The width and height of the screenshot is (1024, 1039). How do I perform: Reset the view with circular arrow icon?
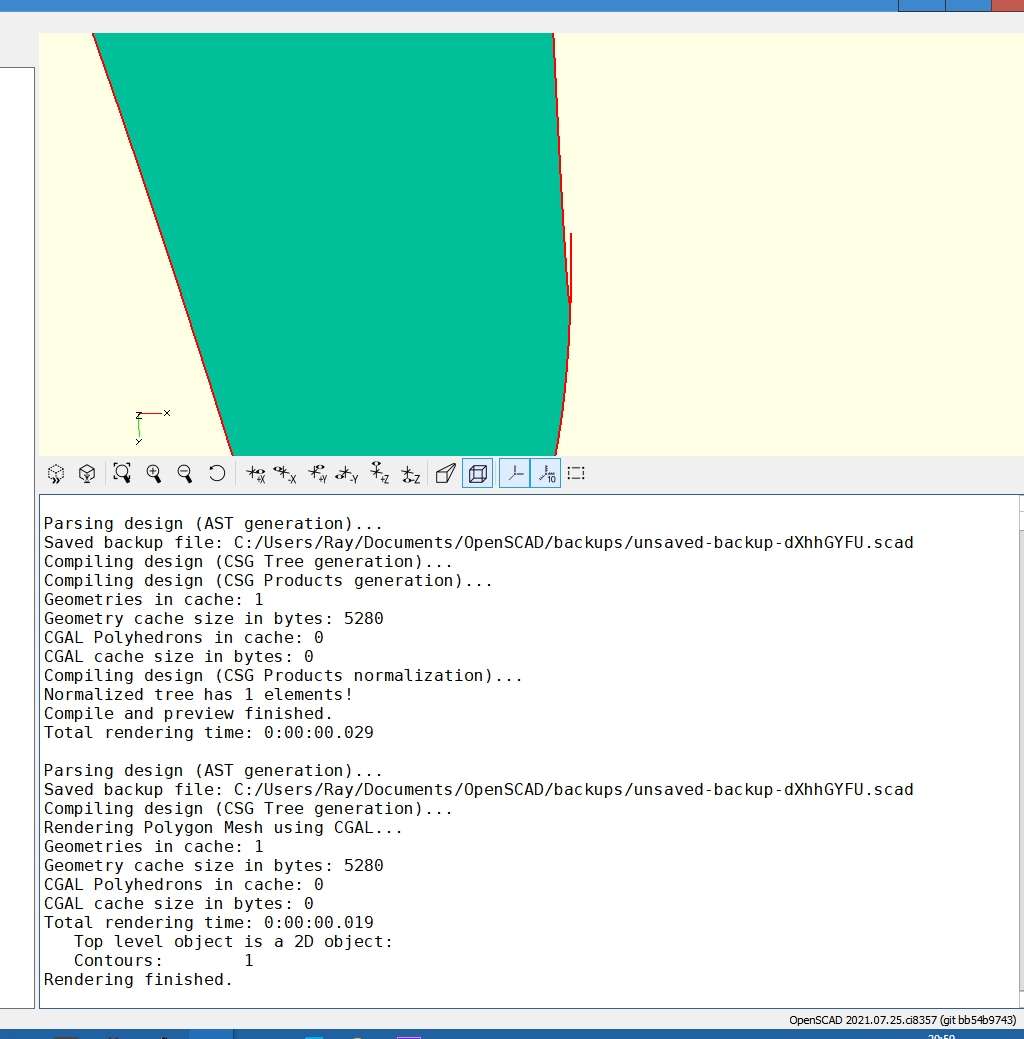(x=217, y=474)
